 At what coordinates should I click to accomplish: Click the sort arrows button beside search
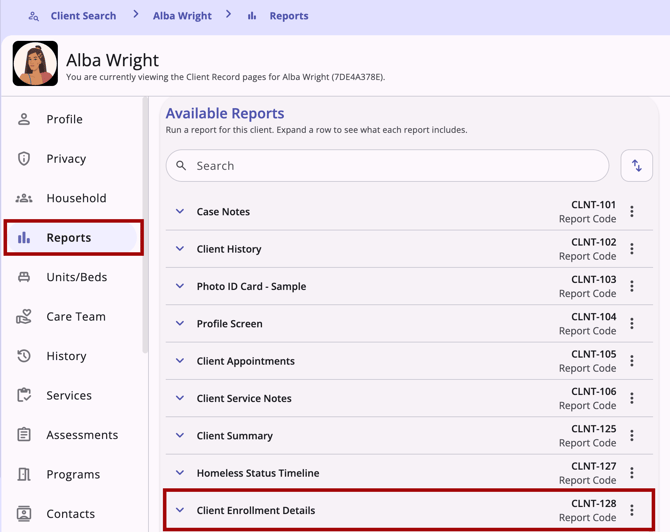pos(637,165)
